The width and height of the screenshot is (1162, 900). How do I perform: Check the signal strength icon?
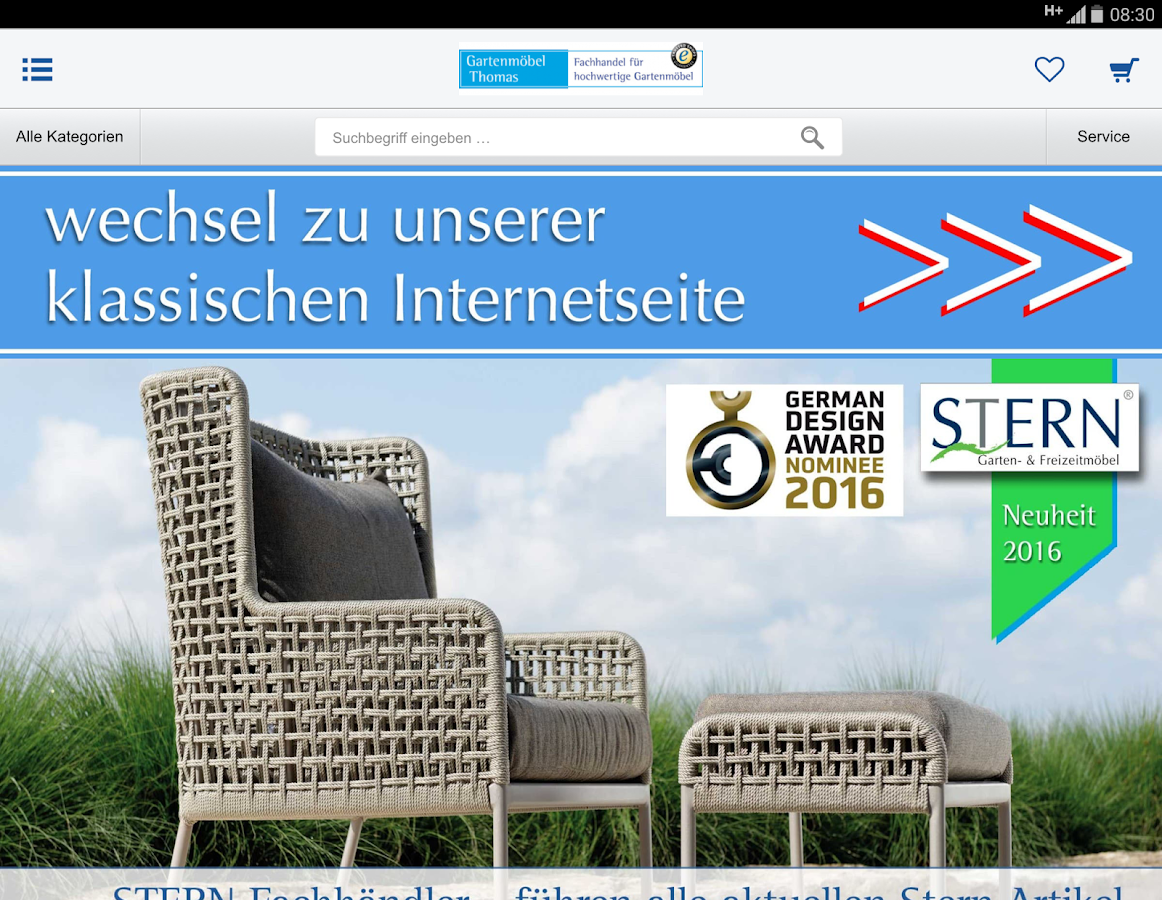[x=1076, y=14]
